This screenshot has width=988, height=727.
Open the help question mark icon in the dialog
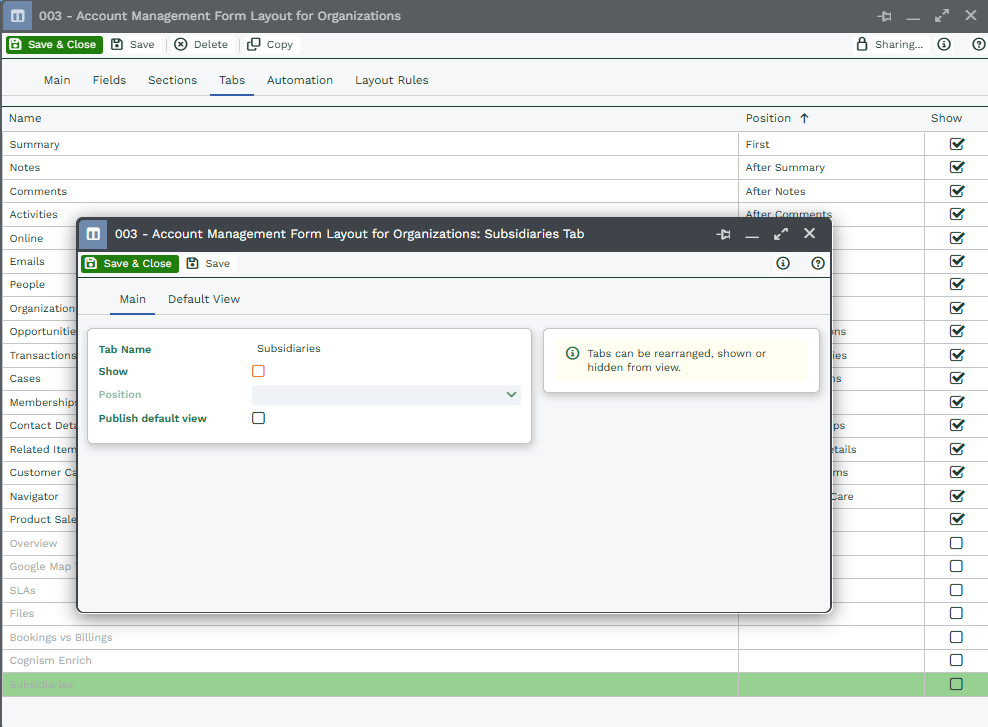click(x=818, y=264)
